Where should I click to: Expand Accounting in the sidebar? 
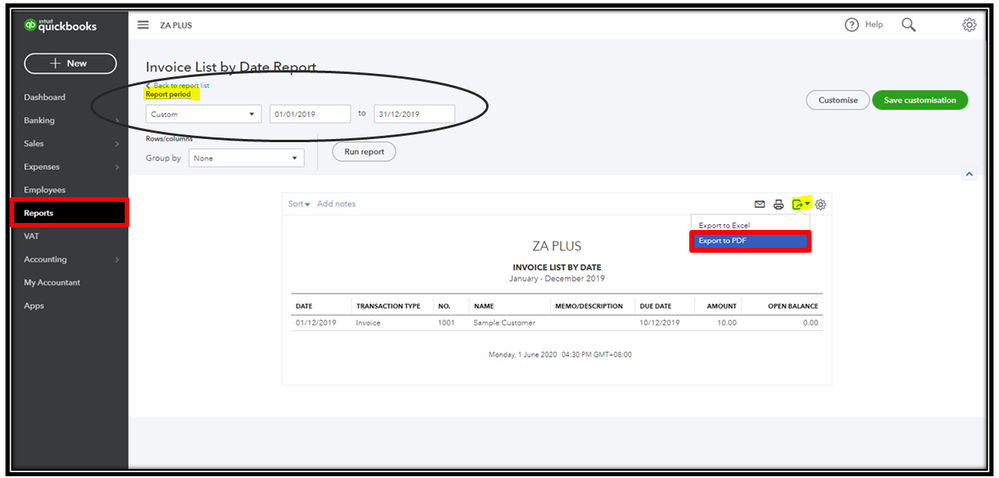click(70, 259)
